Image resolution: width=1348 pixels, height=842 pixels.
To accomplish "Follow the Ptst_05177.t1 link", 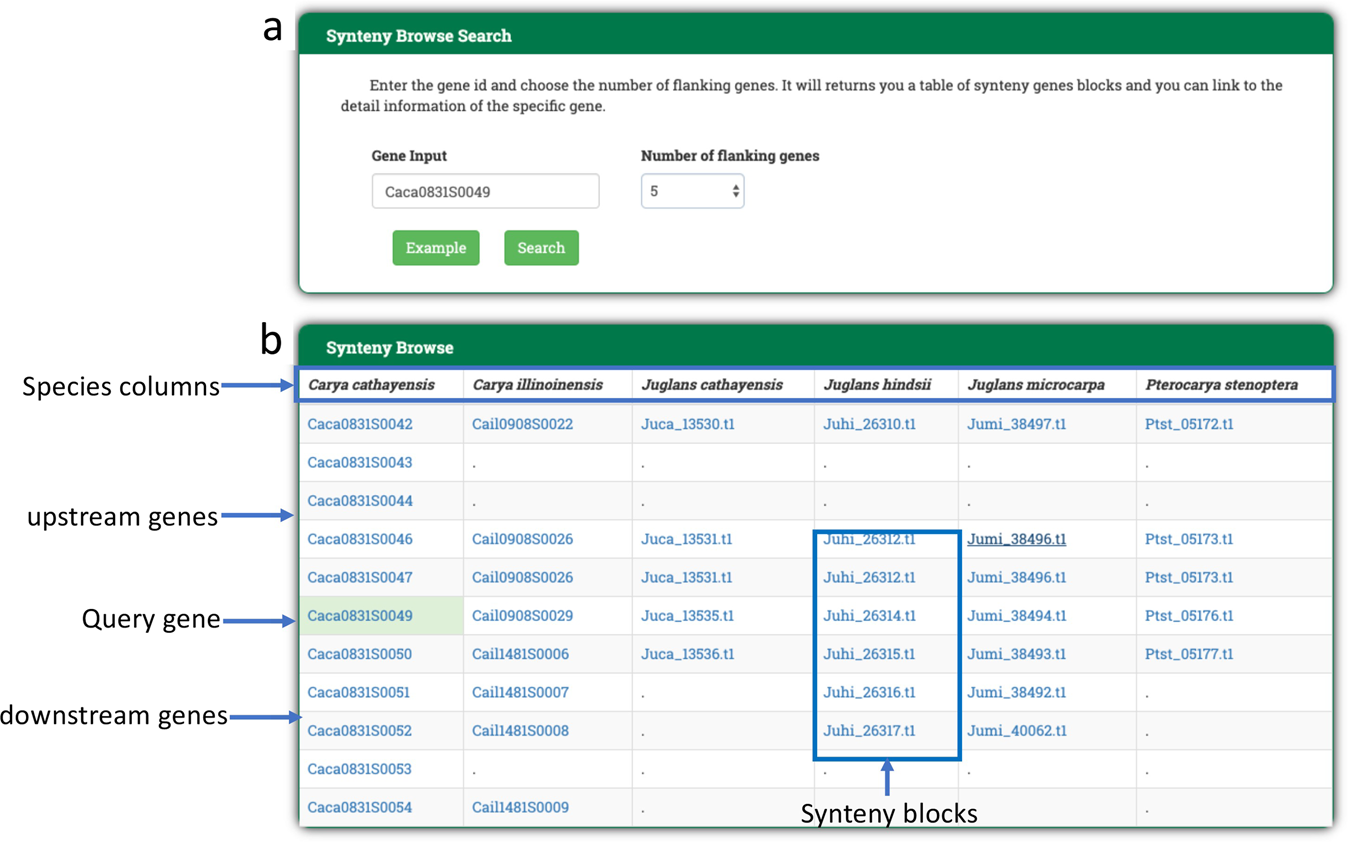I will [x=1189, y=654].
